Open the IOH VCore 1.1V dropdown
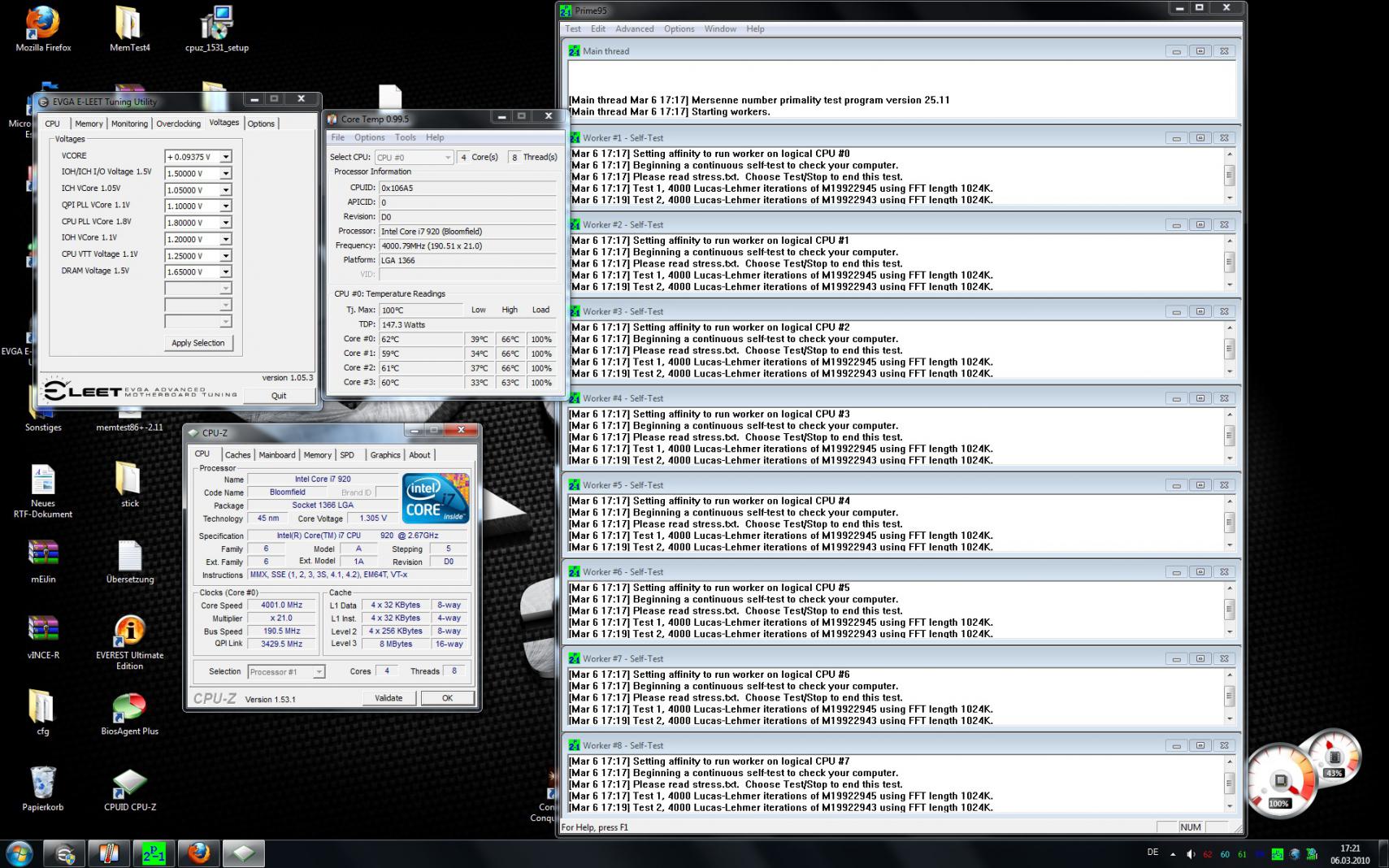The width and height of the screenshot is (1389, 868). pos(226,239)
